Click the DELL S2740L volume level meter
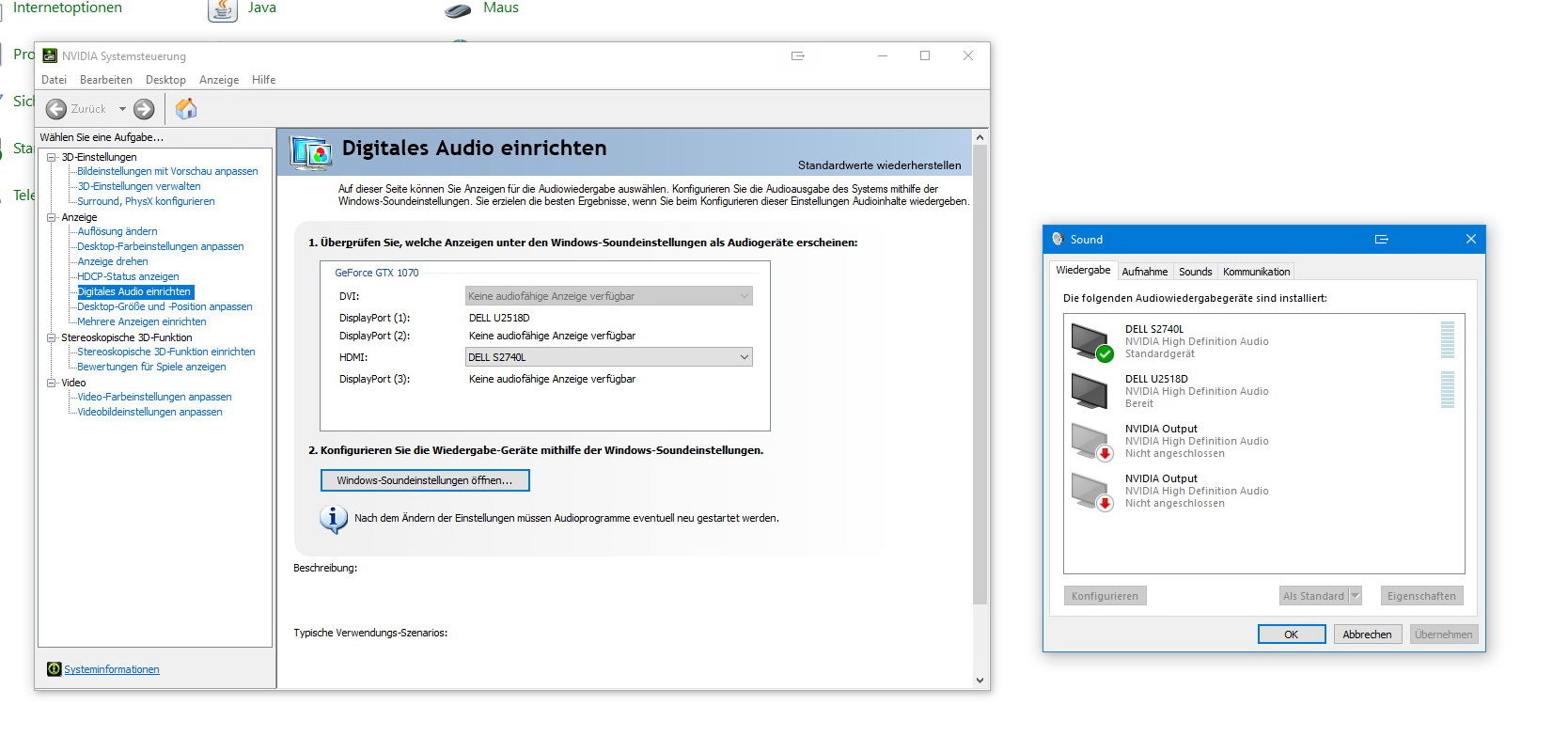The image size is (1568, 752). (1448, 340)
